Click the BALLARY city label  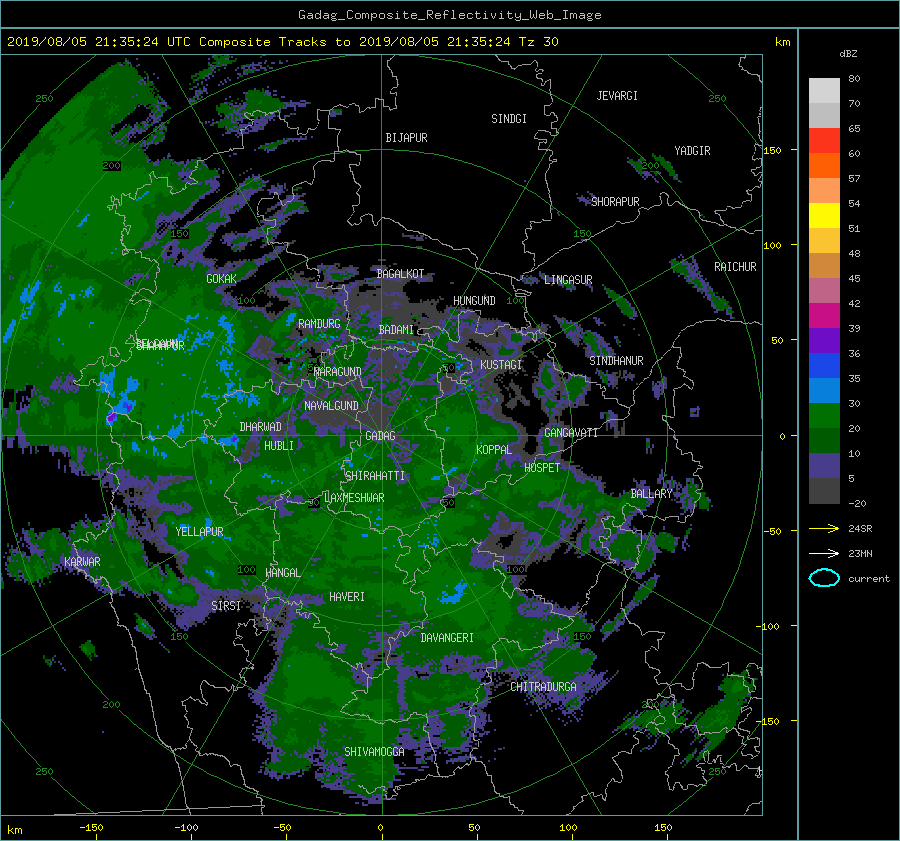[x=651, y=494]
